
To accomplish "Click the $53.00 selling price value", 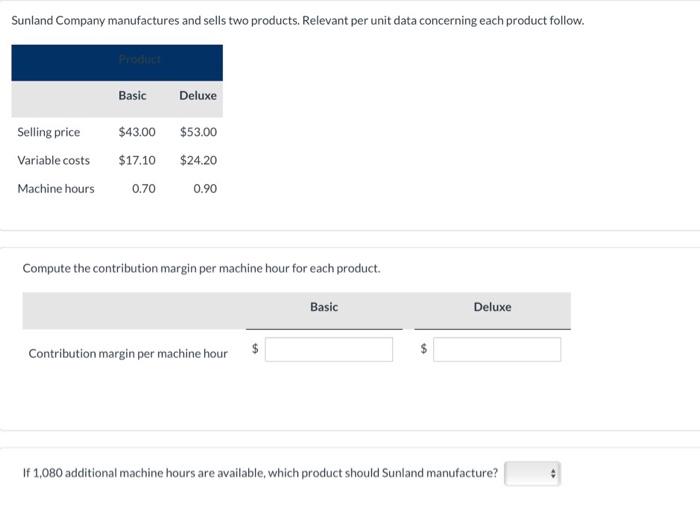I will [198, 132].
